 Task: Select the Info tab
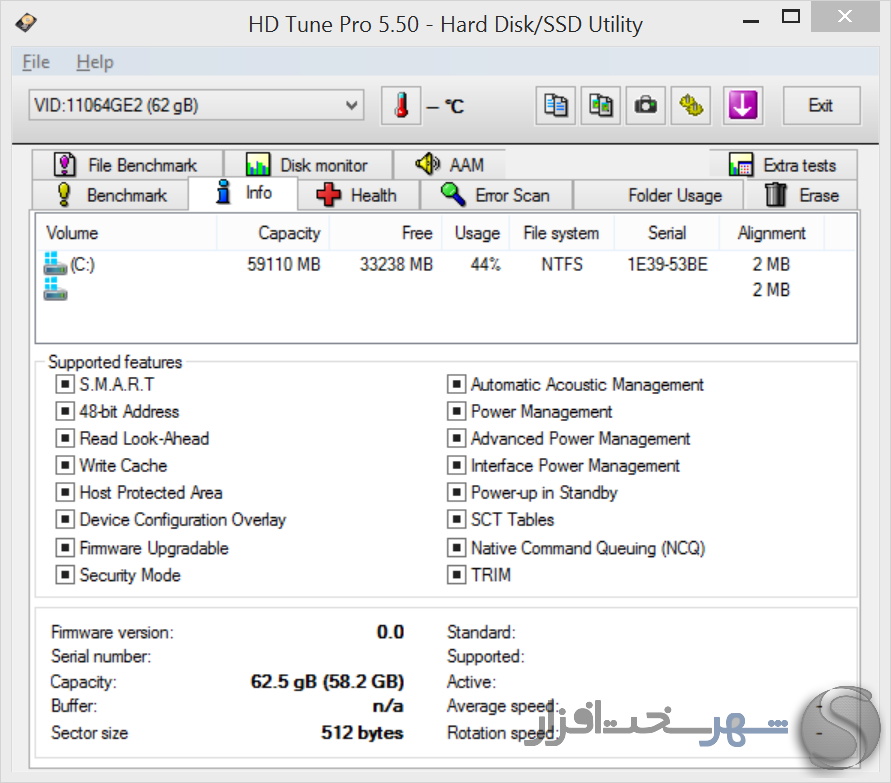(243, 193)
